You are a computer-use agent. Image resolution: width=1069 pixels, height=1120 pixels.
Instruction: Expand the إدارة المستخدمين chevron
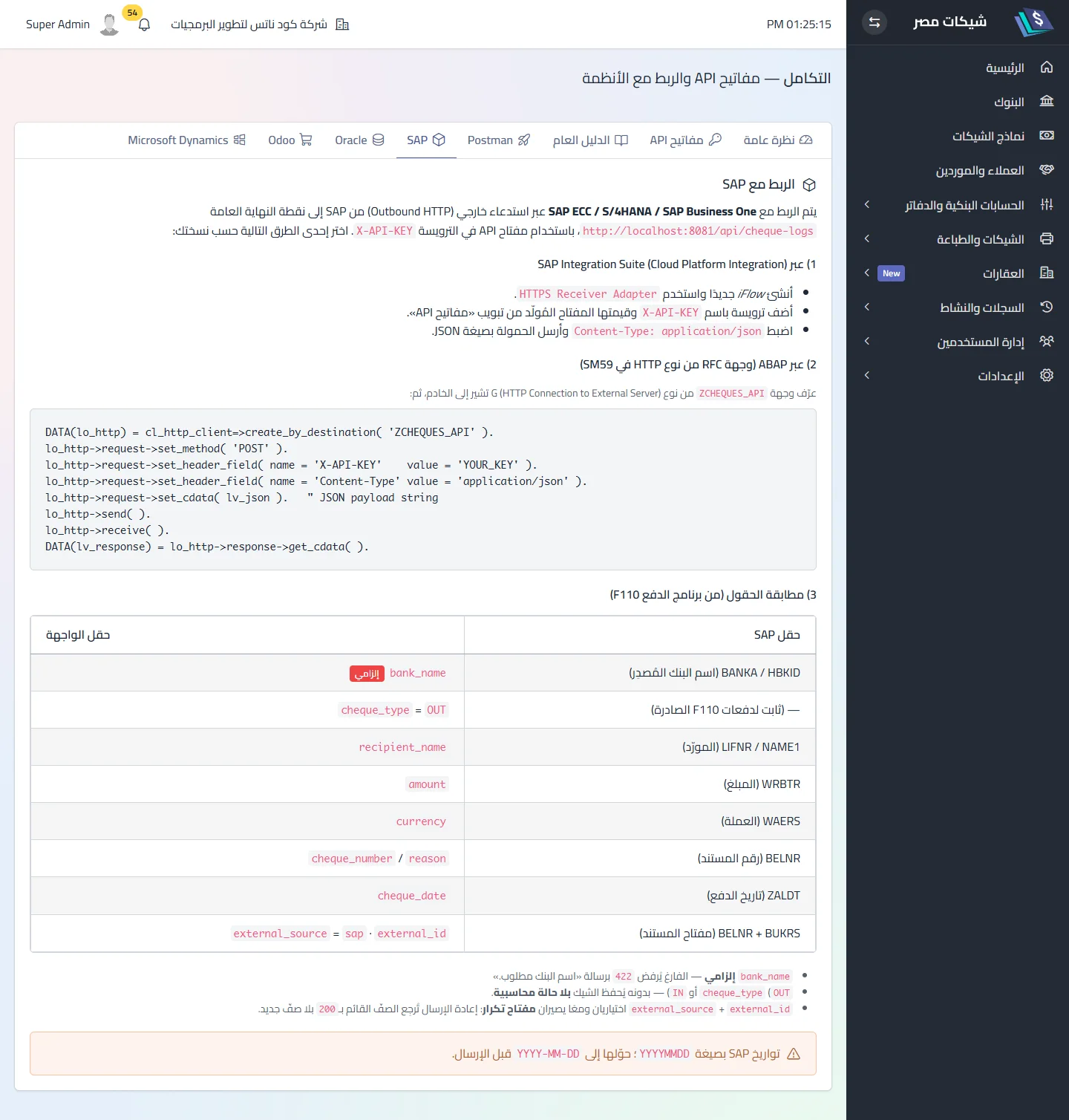coord(867,341)
